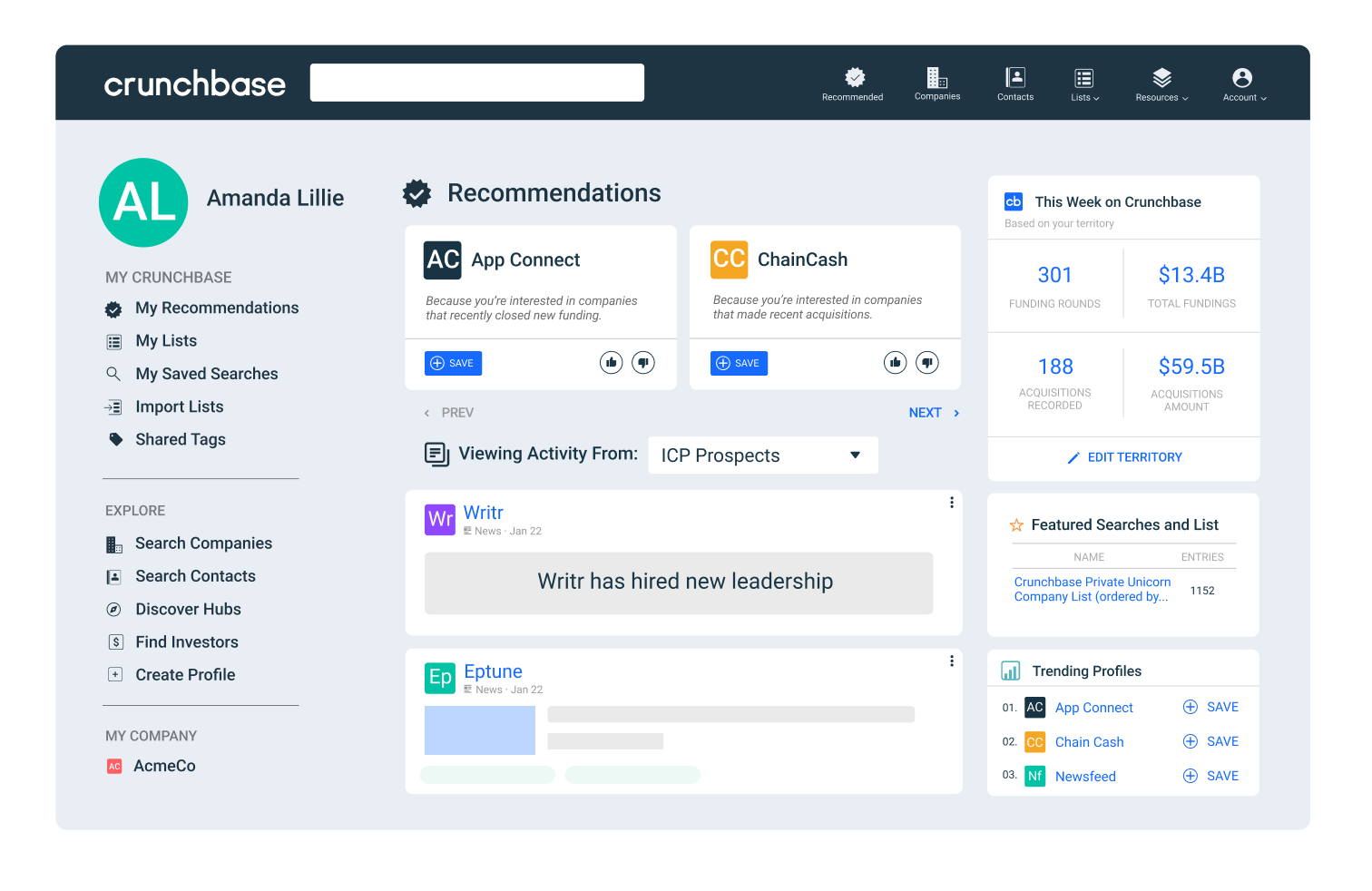Click the Writr company logo icon
The image size is (1372, 891).
440,519
